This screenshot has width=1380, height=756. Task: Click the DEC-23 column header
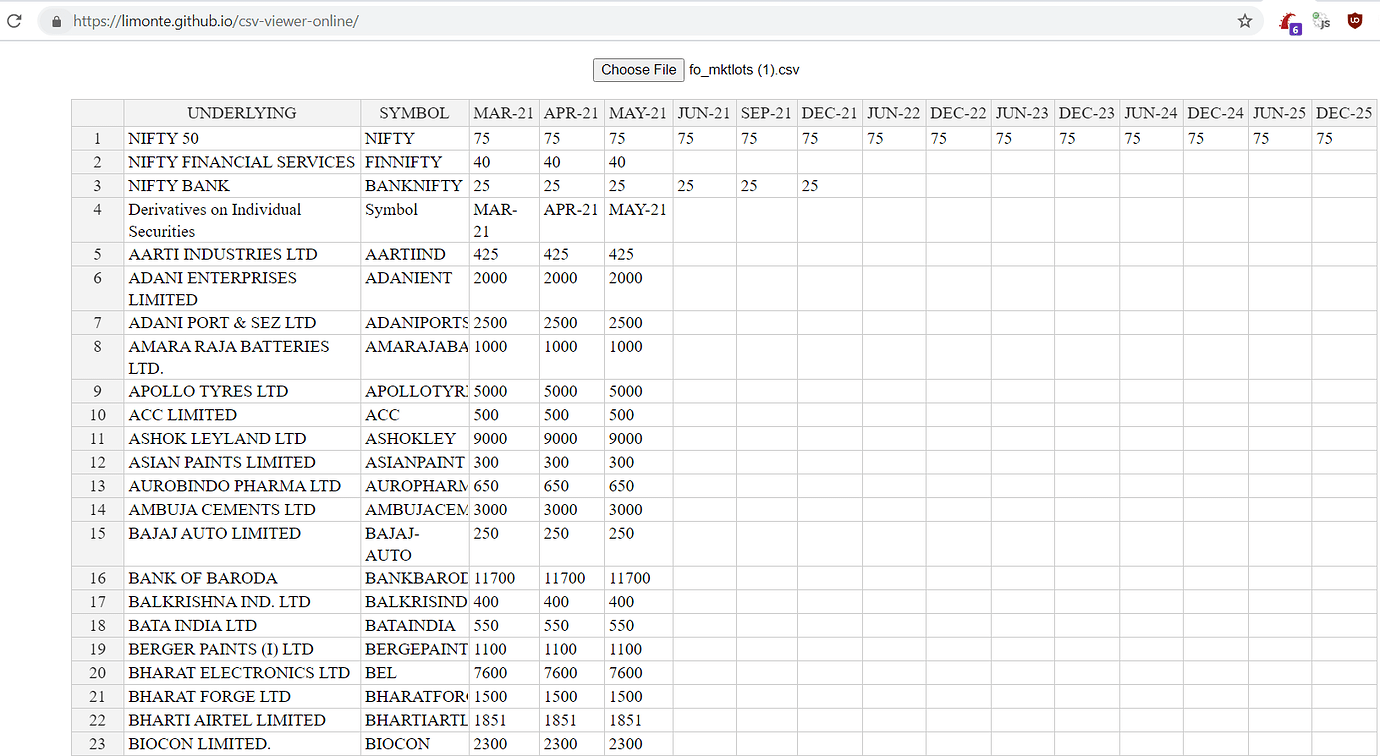click(1087, 113)
